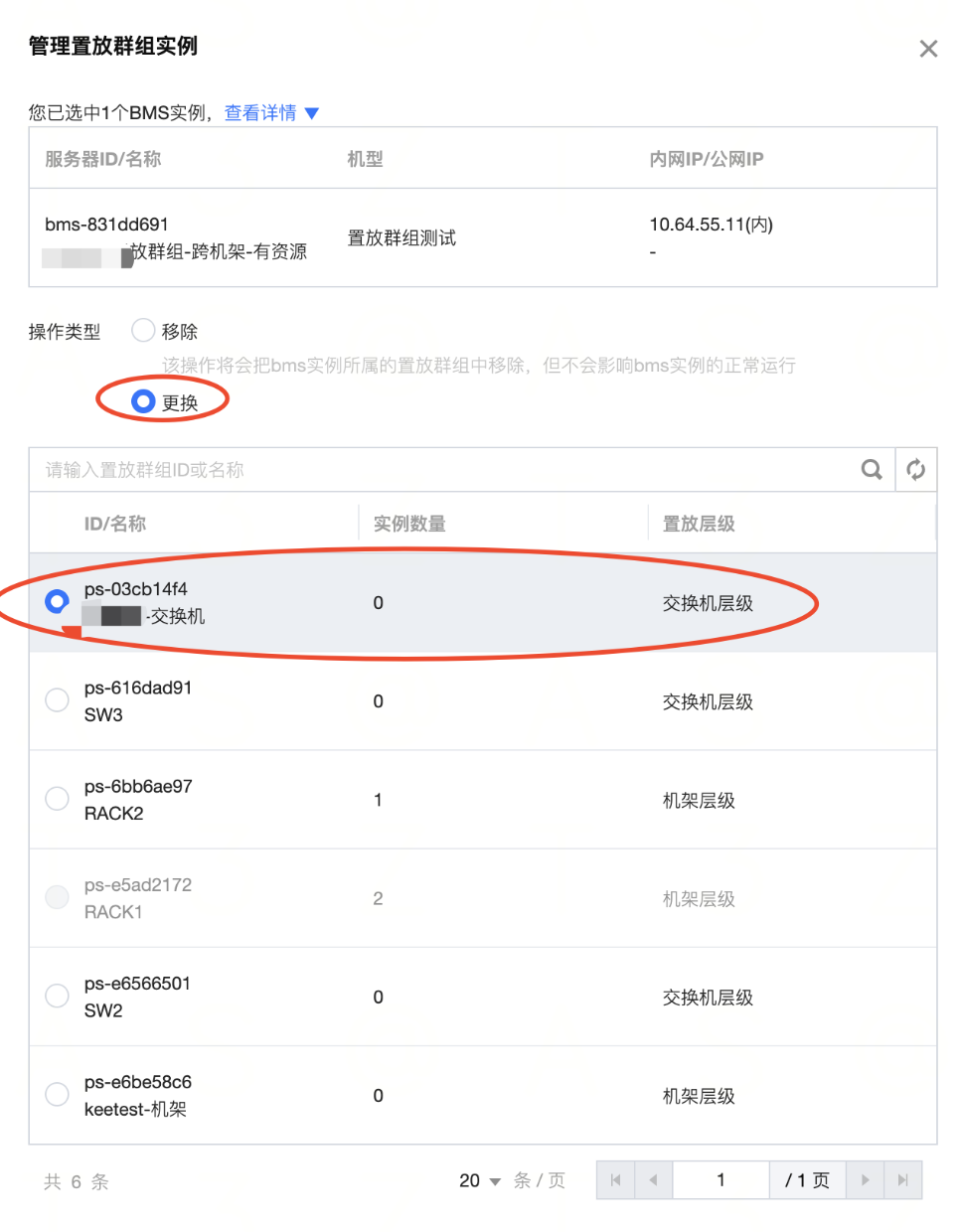Go to the previous page
Screen dimensions: 962x1232
pyautogui.click(x=653, y=1180)
